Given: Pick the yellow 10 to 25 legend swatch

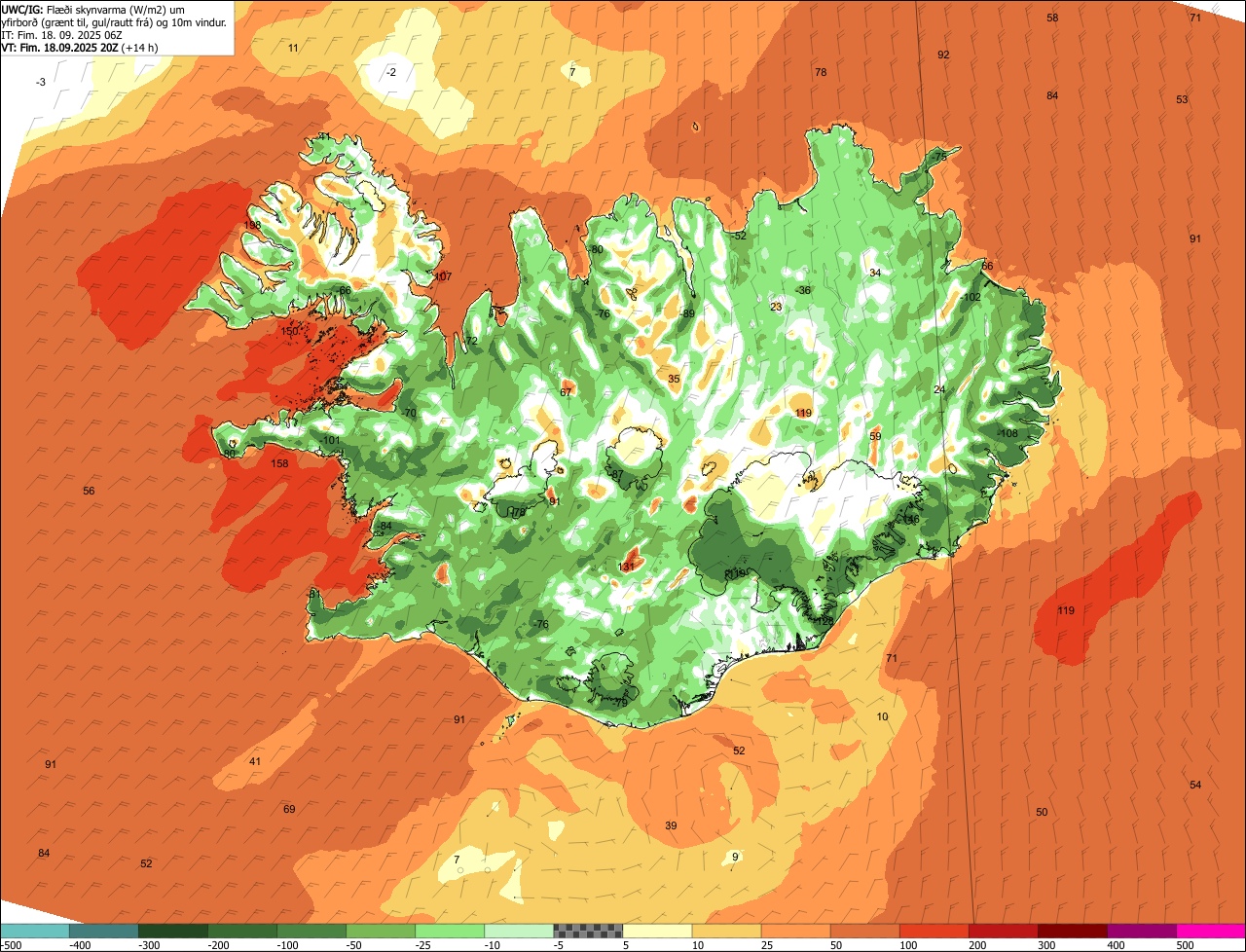Looking at the screenshot, I should [726, 931].
